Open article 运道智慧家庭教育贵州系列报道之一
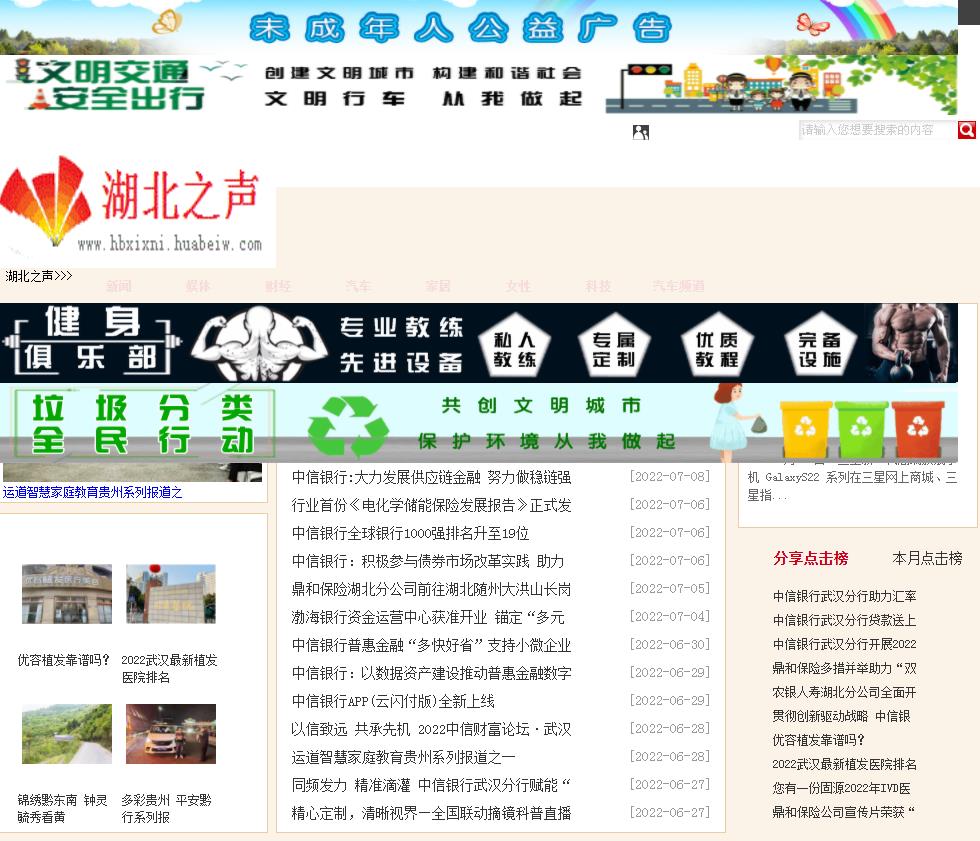Image resolution: width=980 pixels, height=841 pixels. (403, 757)
